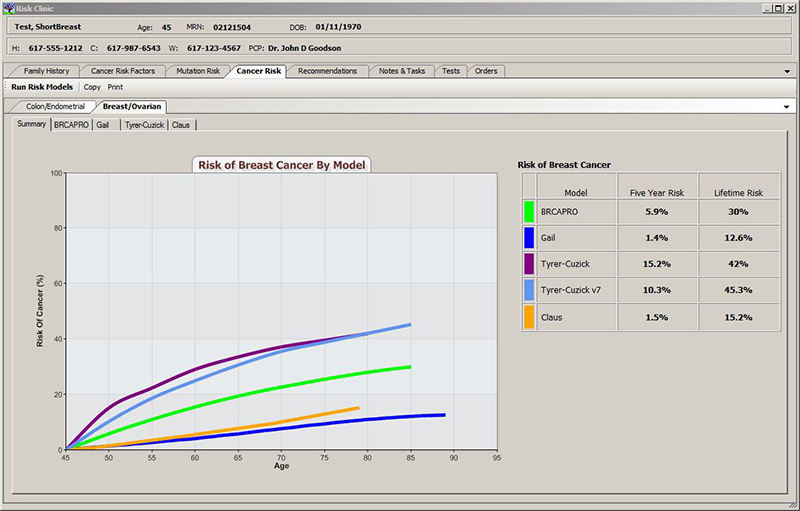Click chart title Risk of Breast Cancer By Model
Image resolution: width=800 pixels, height=511 pixels.
click(x=282, y=165)
